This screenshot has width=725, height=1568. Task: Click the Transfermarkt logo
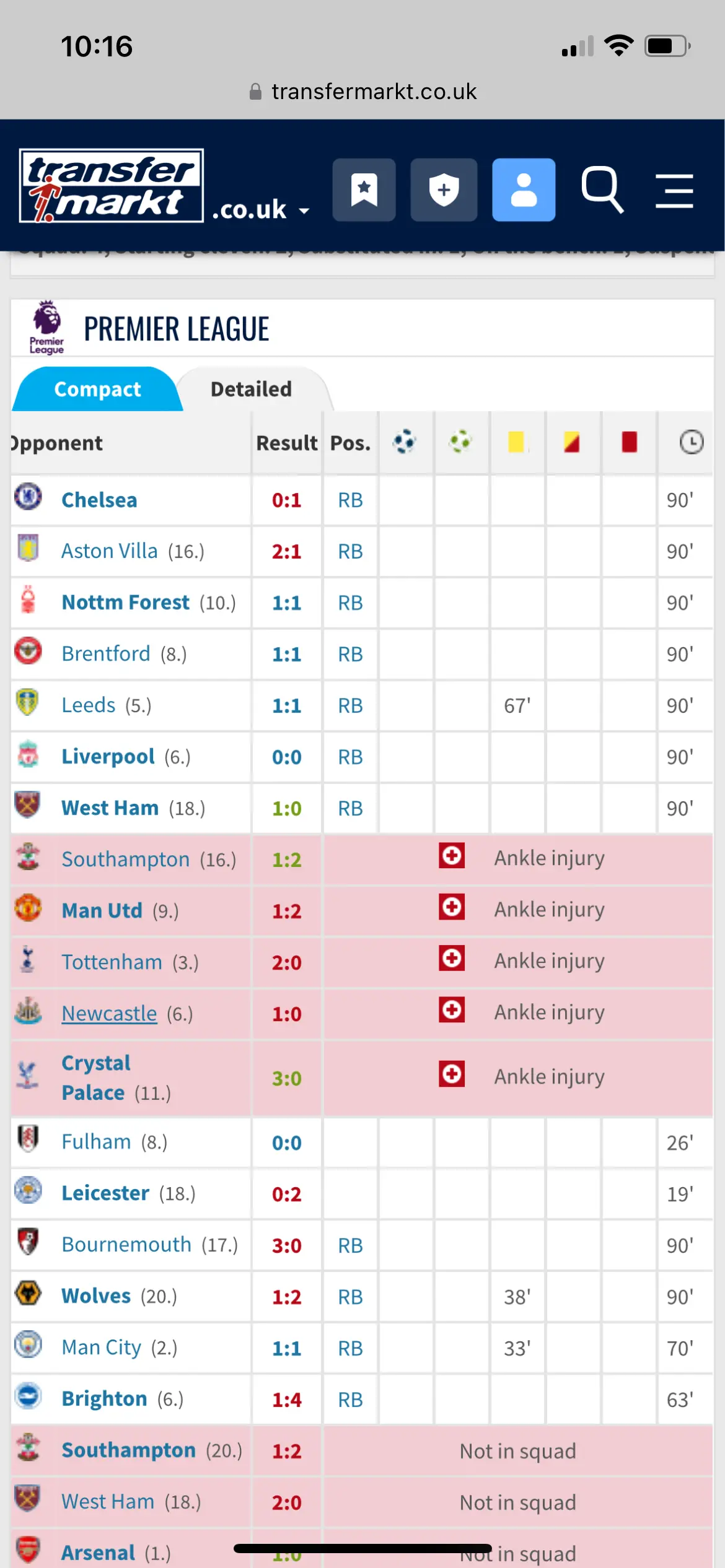click(112, 186)
